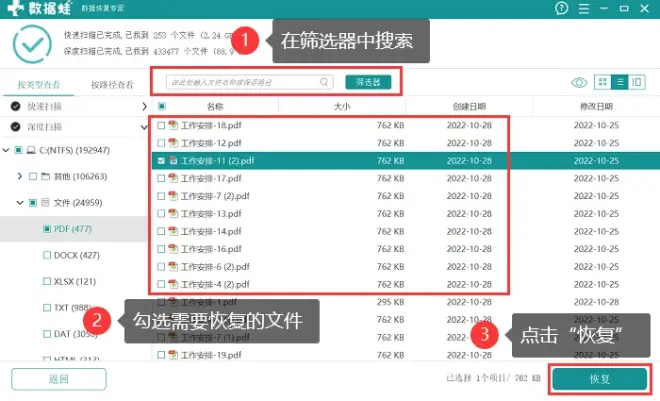Collapse the C:(NTFS) tree node
The image size is (660, 401).
click(x=6, y=150)
